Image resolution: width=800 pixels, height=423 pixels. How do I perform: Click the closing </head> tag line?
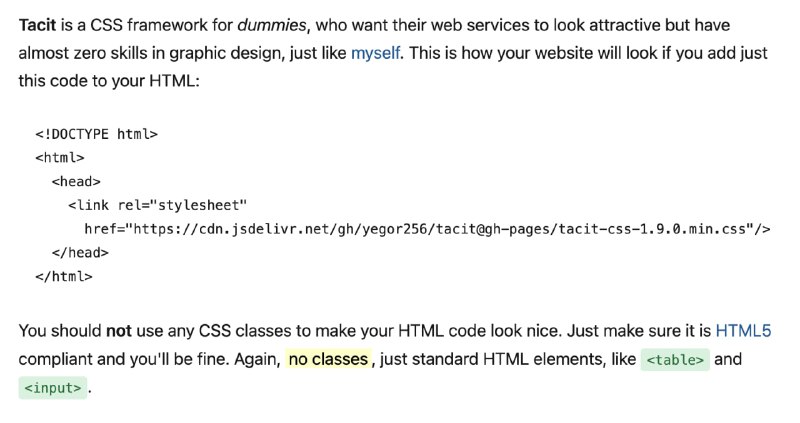80,253
